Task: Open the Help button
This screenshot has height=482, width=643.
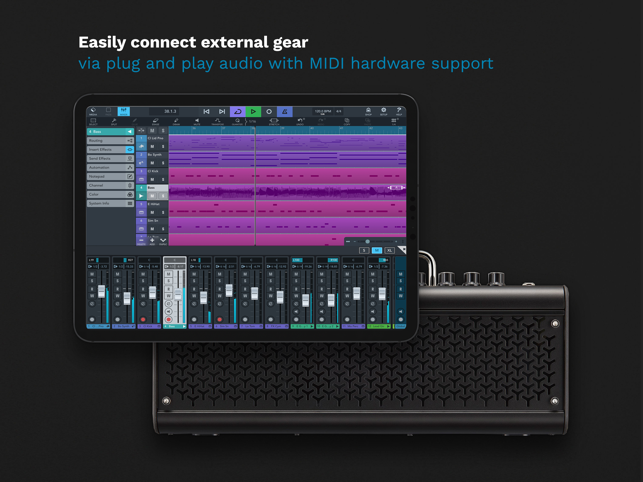Action: coord(399,111)
